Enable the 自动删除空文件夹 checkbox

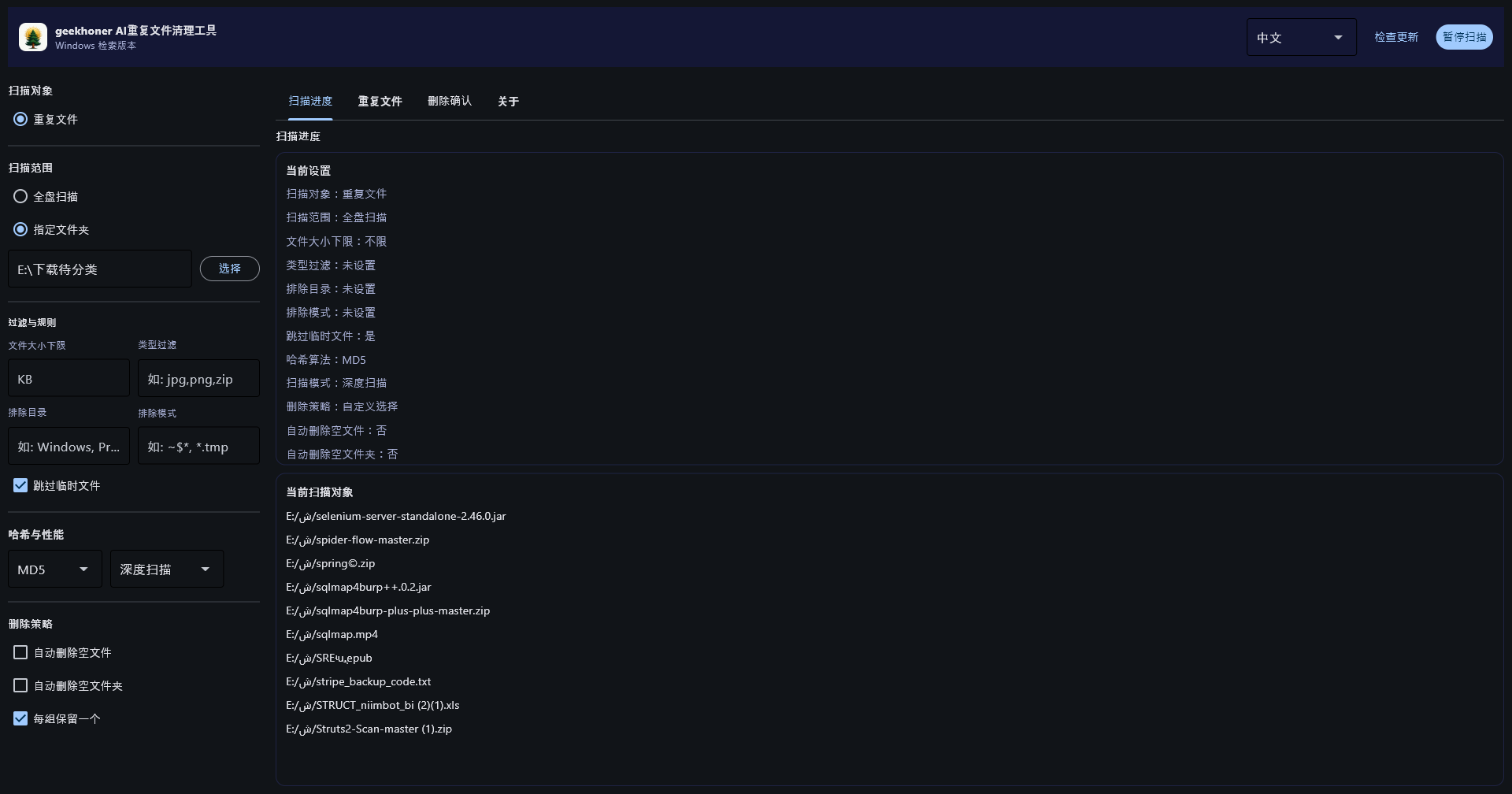pos(20,686)
